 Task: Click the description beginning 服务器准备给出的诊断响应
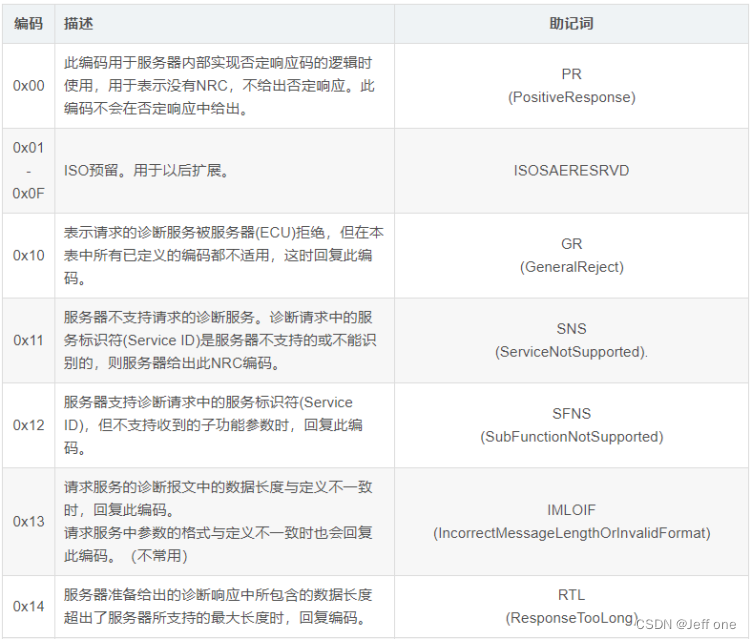click(x=224, y=606)
